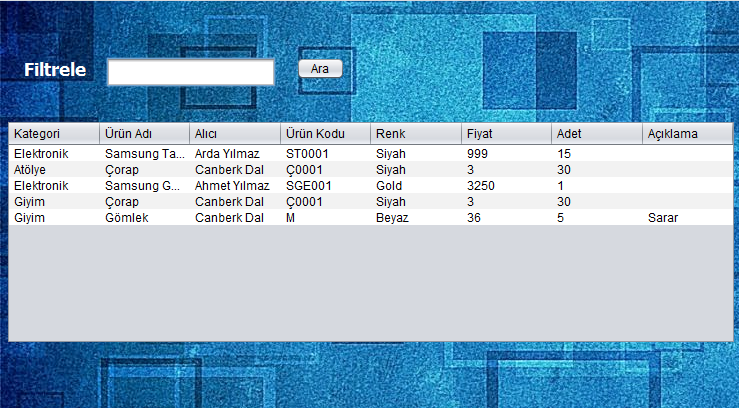Select the Gold color cell
Image resolution: width=739 pixels, height=408 pixels.
389,186
